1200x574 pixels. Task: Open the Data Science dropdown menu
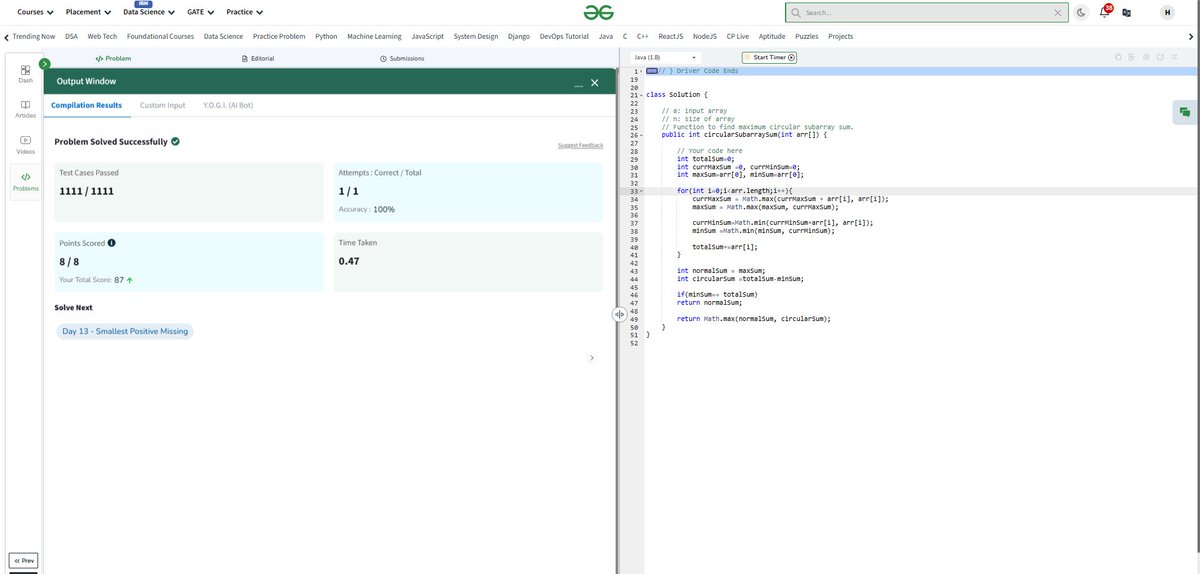(x=148, y=12)
